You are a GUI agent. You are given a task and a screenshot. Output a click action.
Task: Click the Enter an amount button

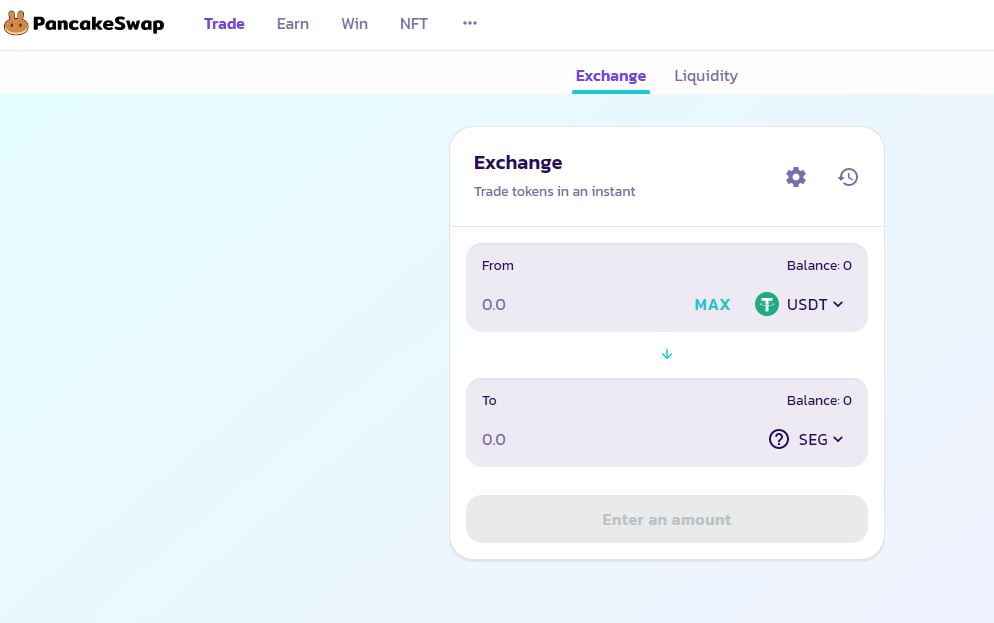click(x=667, y=519)
